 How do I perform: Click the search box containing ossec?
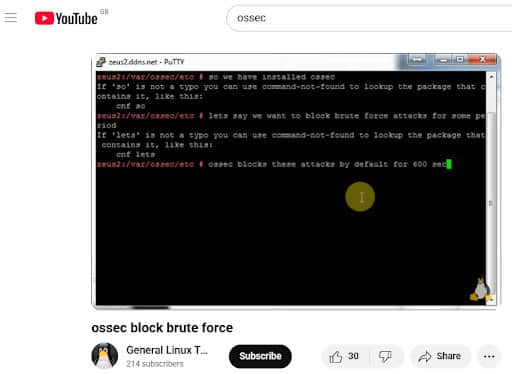369,18
